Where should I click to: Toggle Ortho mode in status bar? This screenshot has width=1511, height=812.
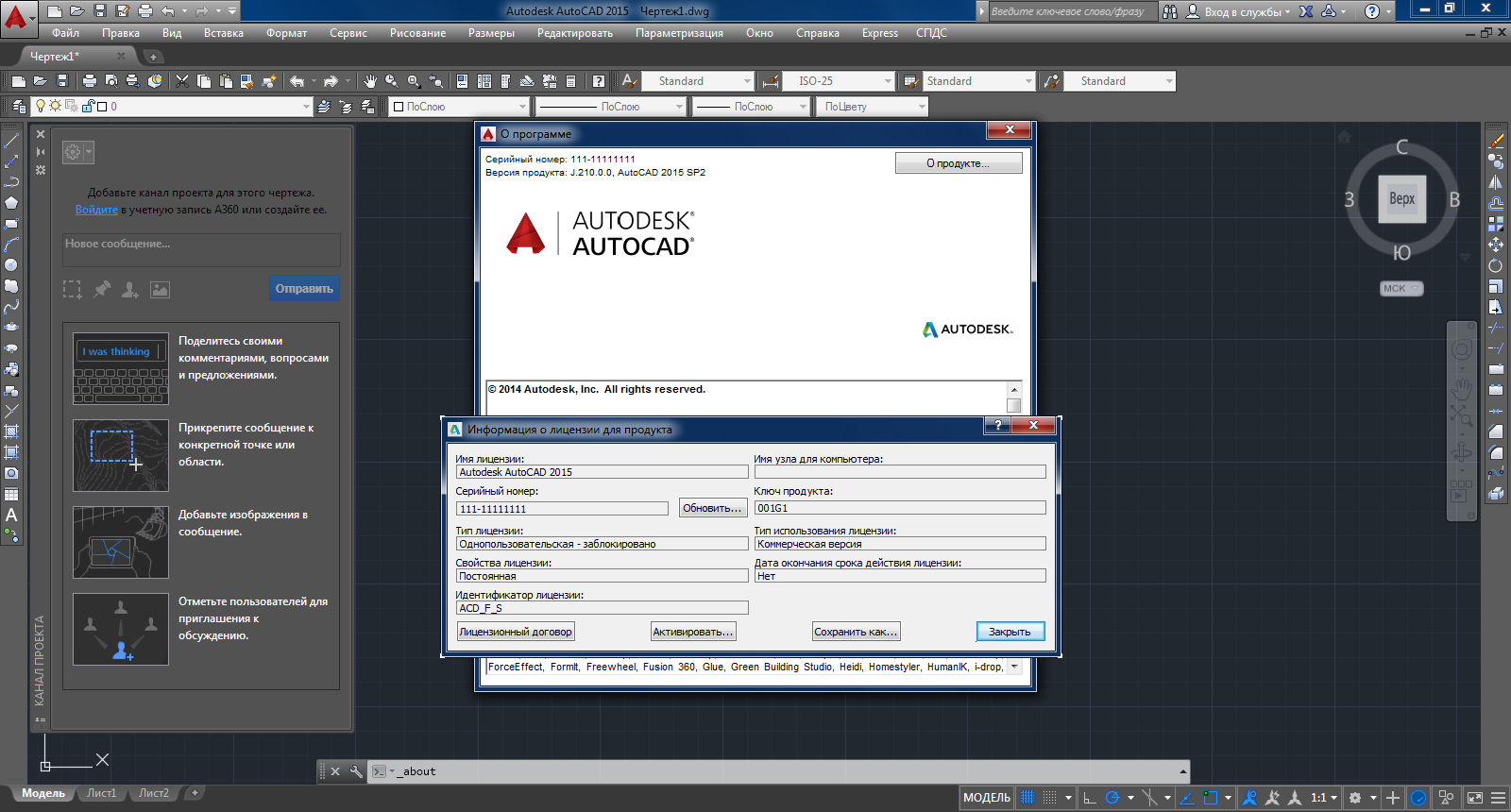pos(1089,798)
